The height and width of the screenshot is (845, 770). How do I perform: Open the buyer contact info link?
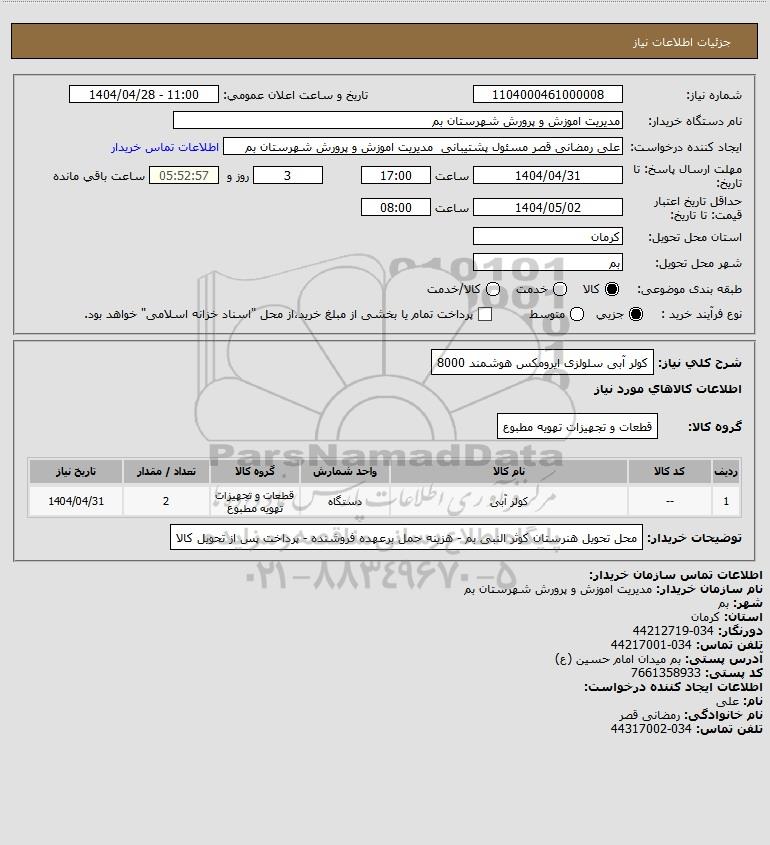tap(165, 147)
